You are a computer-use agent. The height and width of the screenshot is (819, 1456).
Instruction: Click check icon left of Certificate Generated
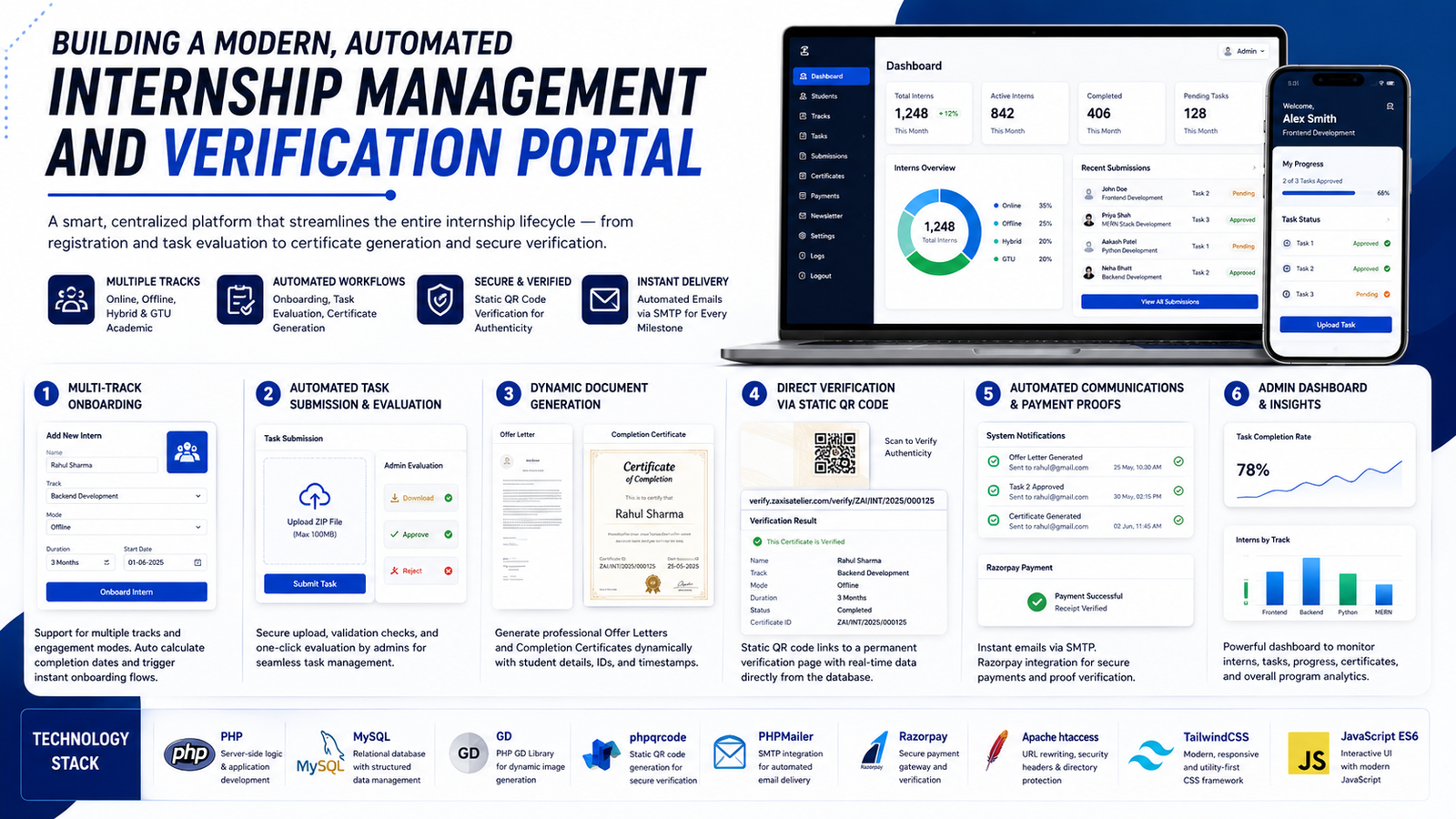point(994,521)
